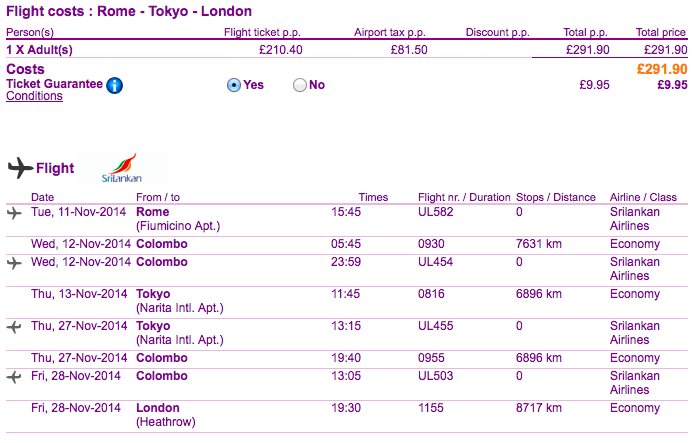Click flight number UL455
Viewport: 697px width, 443px height.
(x=436, y=326)
